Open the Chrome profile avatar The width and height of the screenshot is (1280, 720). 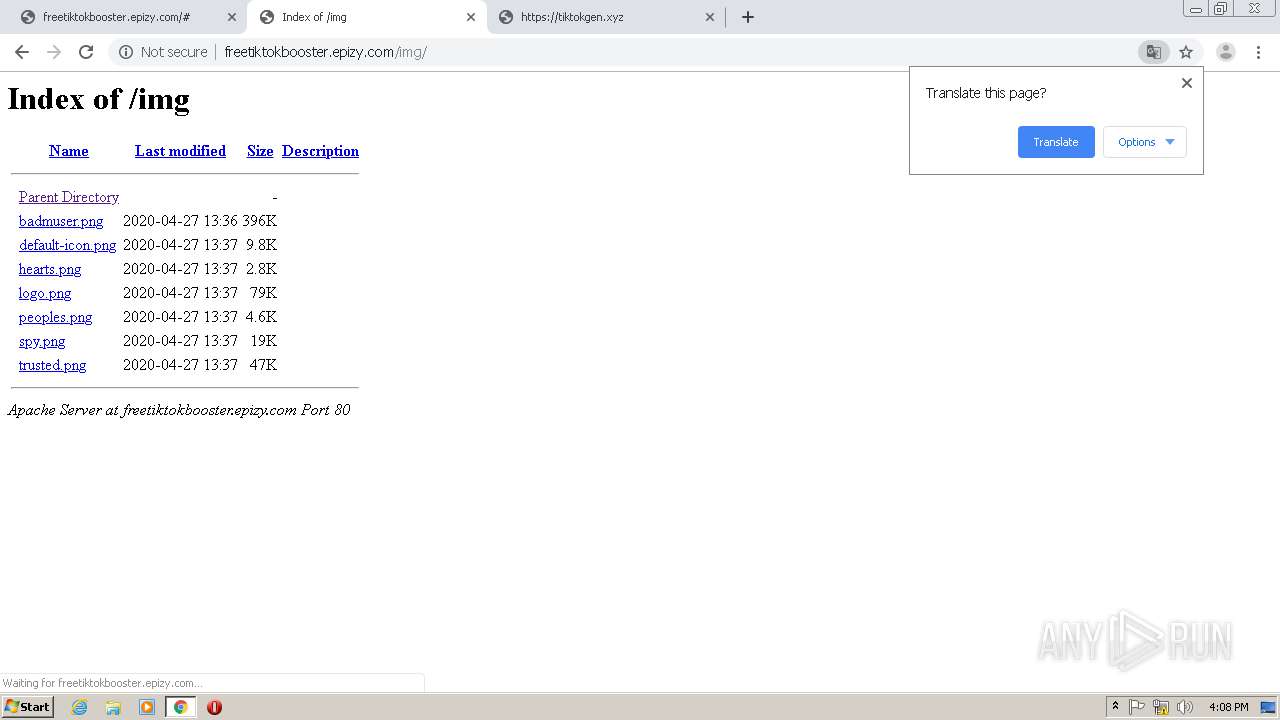(1226, 52)
